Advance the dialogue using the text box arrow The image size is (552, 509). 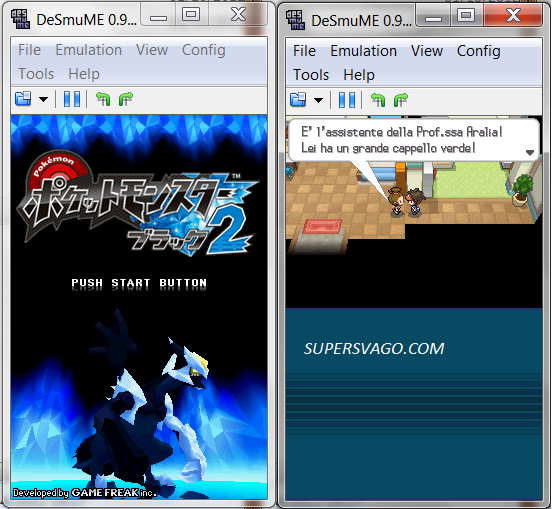pos(529,152)
